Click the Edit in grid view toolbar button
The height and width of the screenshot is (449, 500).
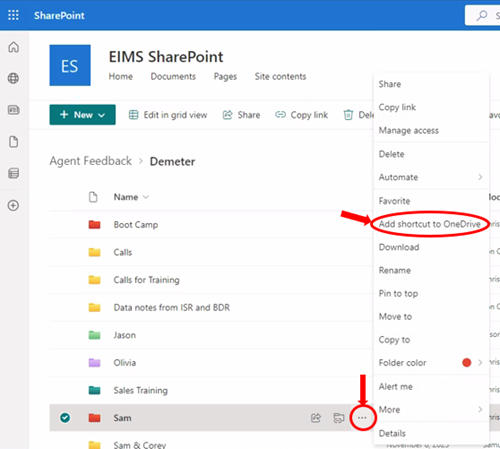point(168,115)
